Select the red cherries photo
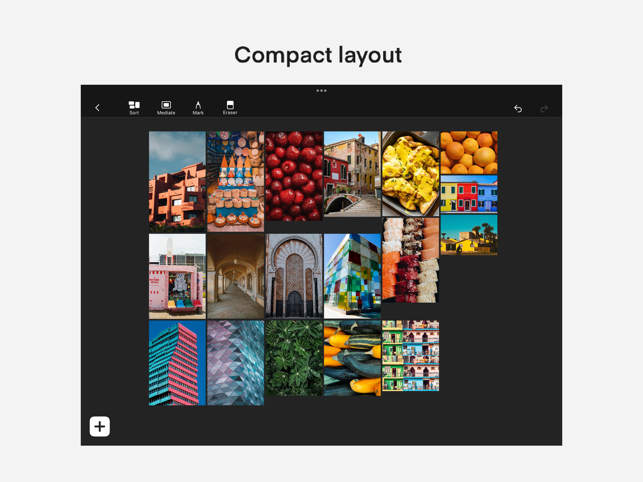The height and width of the screenshot is (482, 643). click(294, 176)
